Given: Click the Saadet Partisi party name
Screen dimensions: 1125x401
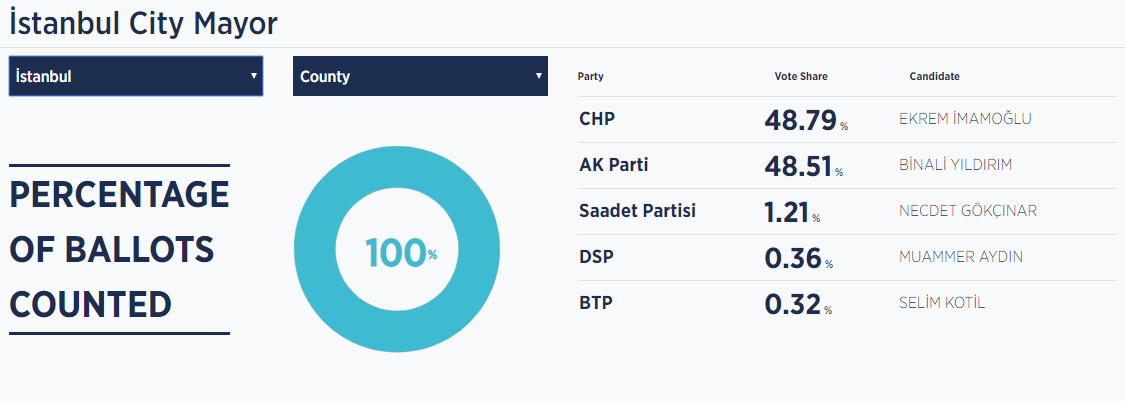Looking at the screenshot, I should pyautogui.click(x=637, y=211).
